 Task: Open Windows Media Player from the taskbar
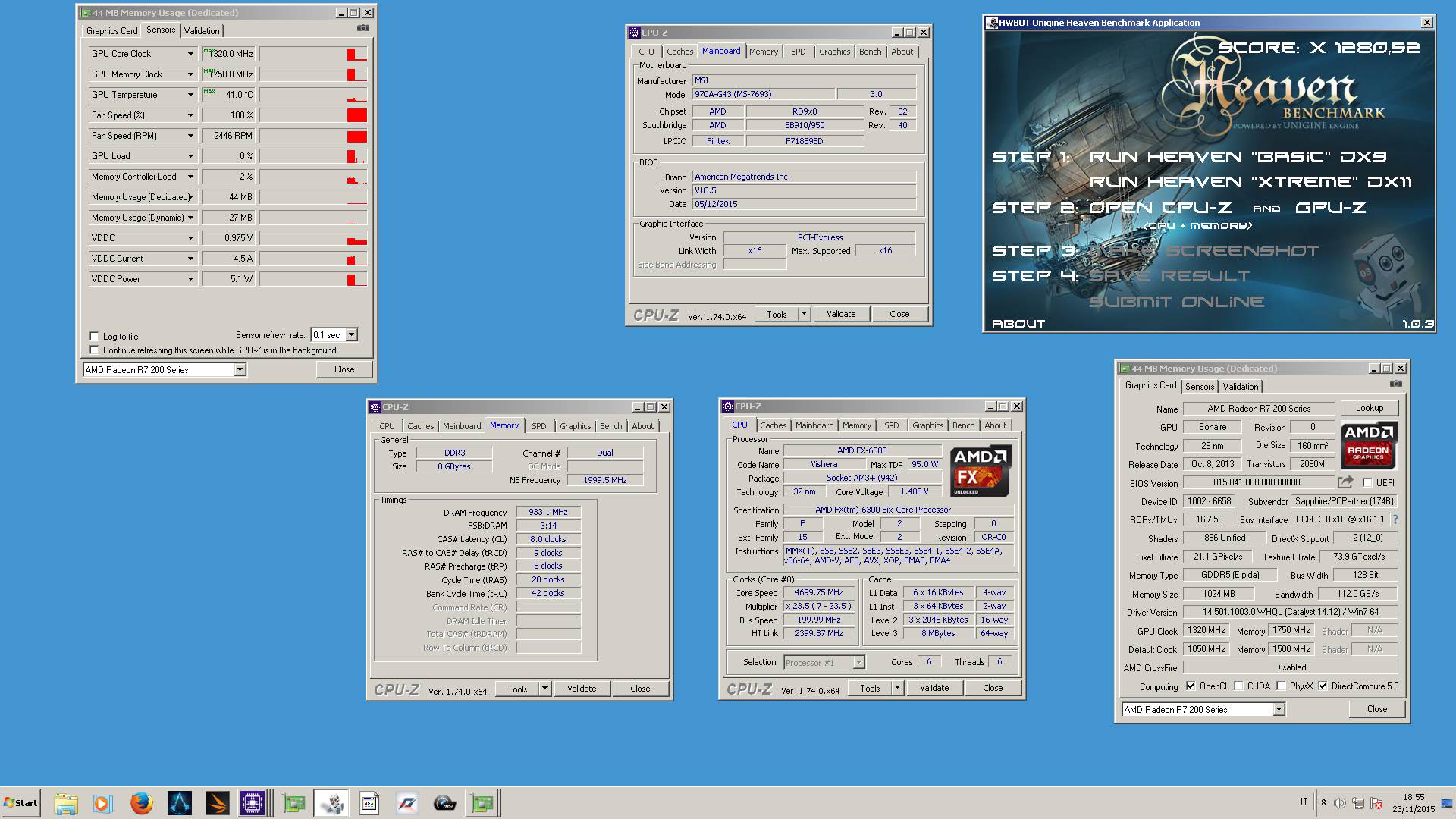click(102, 803)
